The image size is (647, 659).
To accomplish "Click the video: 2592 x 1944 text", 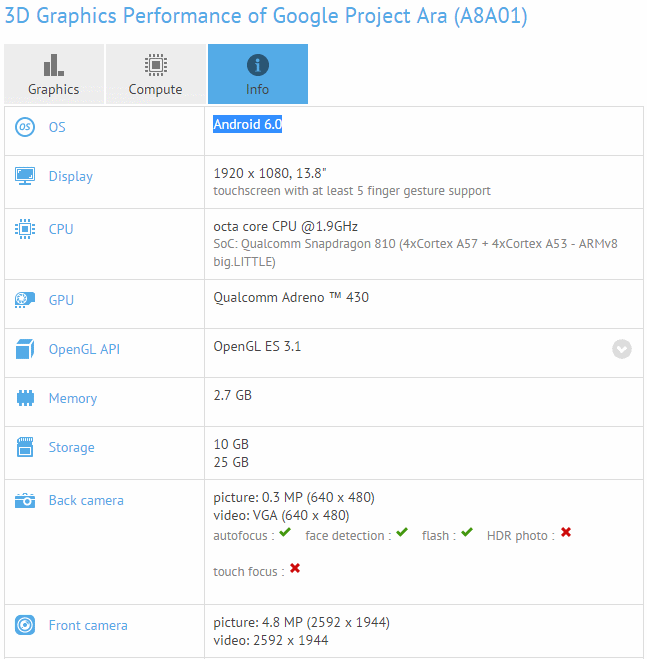I will click(x=271, y=640).
